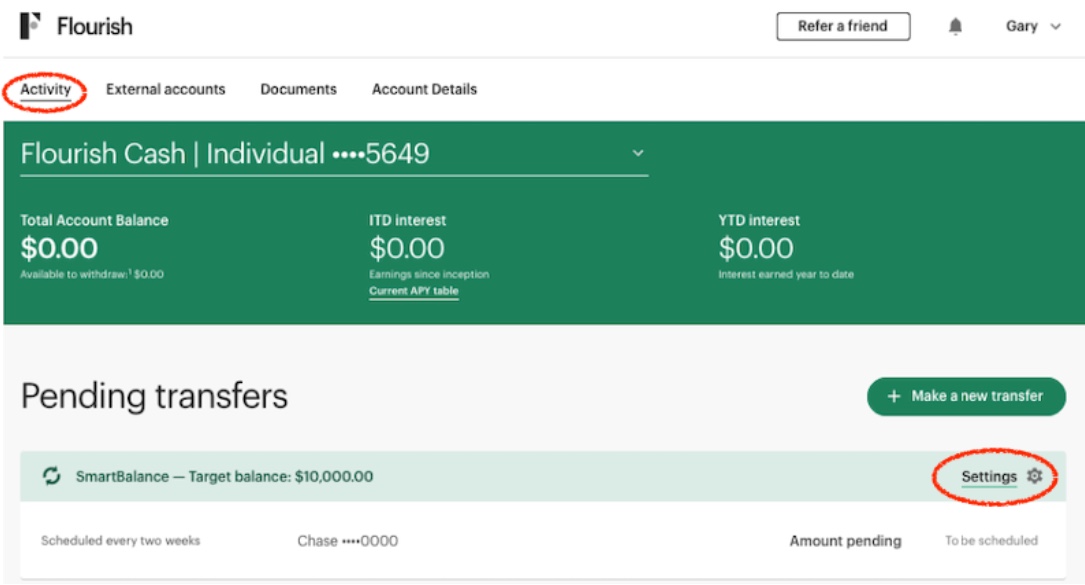1085x585 pixels.
Task: Go to the Documents tab
Action: coord(298,89)
